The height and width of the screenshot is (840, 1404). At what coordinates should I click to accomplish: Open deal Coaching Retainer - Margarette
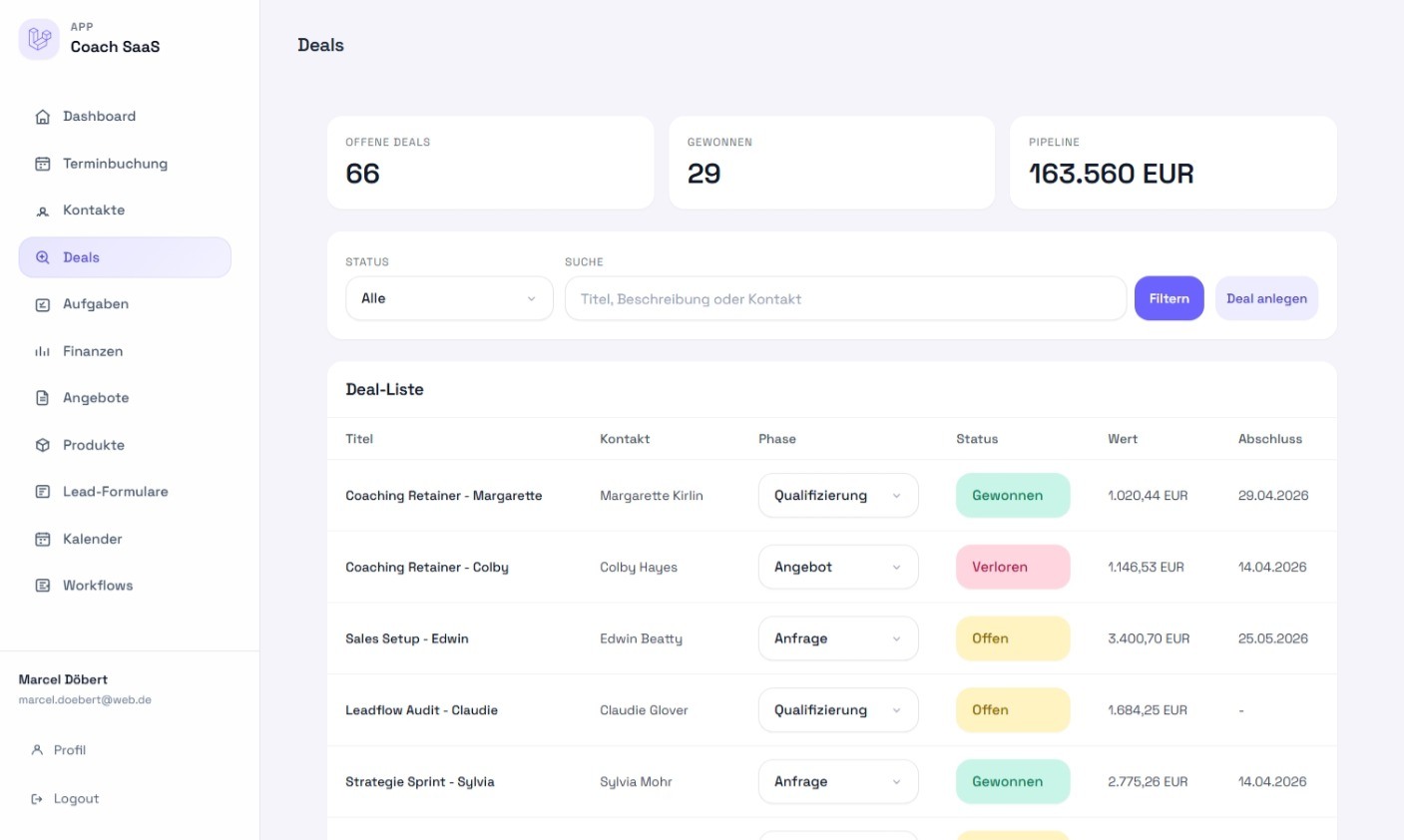(x=444, y=496)
